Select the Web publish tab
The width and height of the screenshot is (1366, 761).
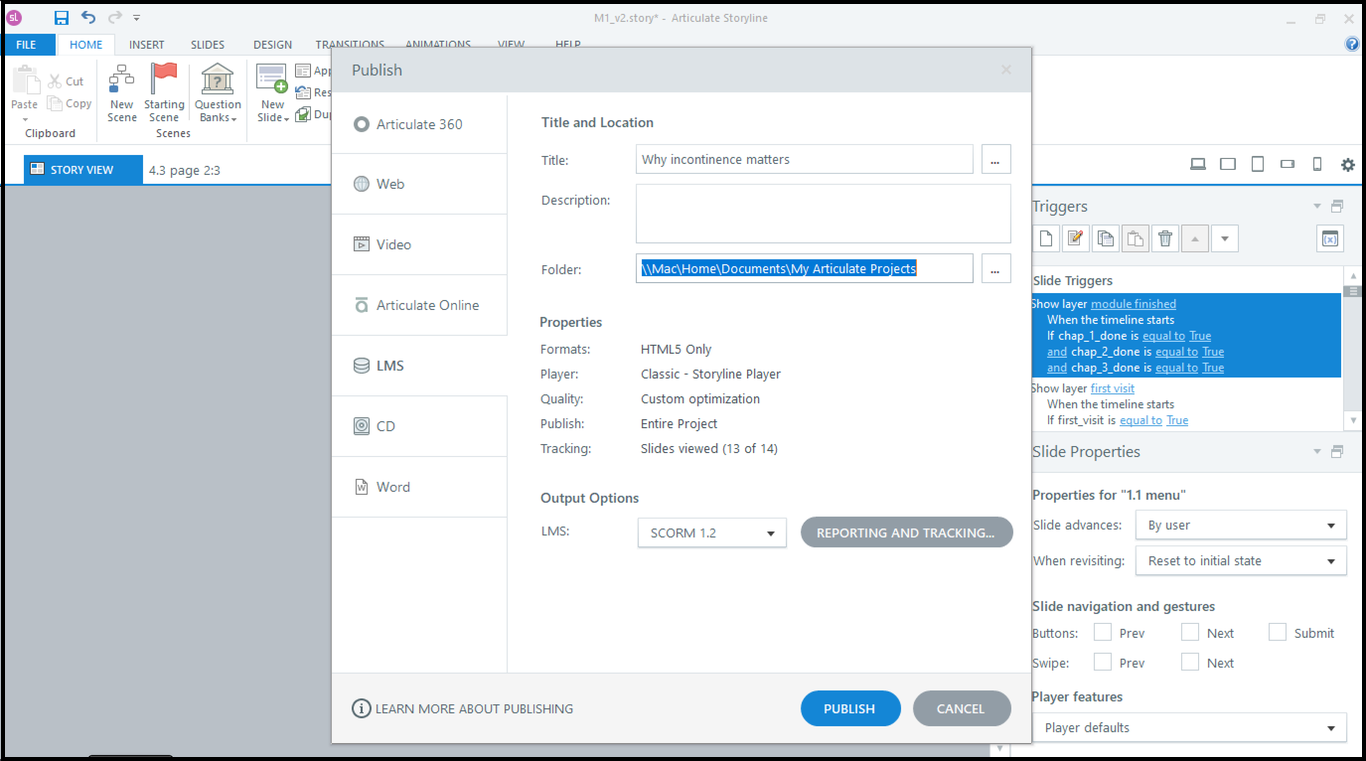click(x=390, y=184)
